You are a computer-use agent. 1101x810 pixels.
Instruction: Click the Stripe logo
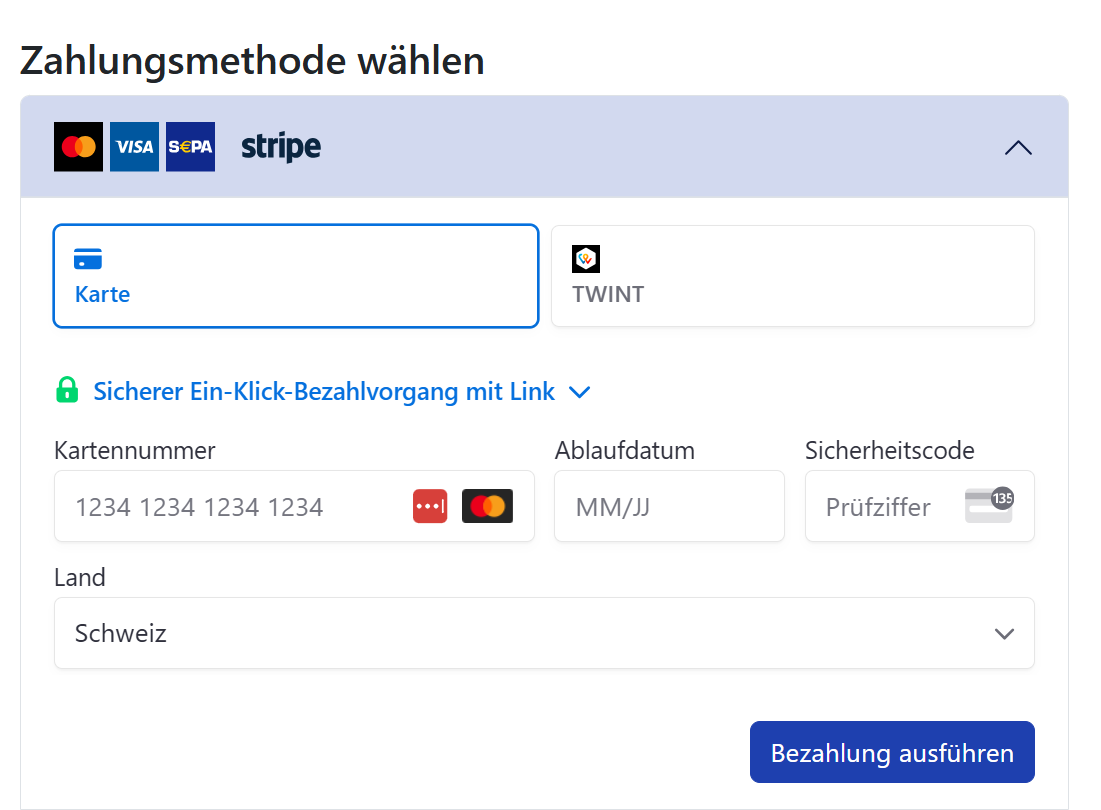click(281, 147)
